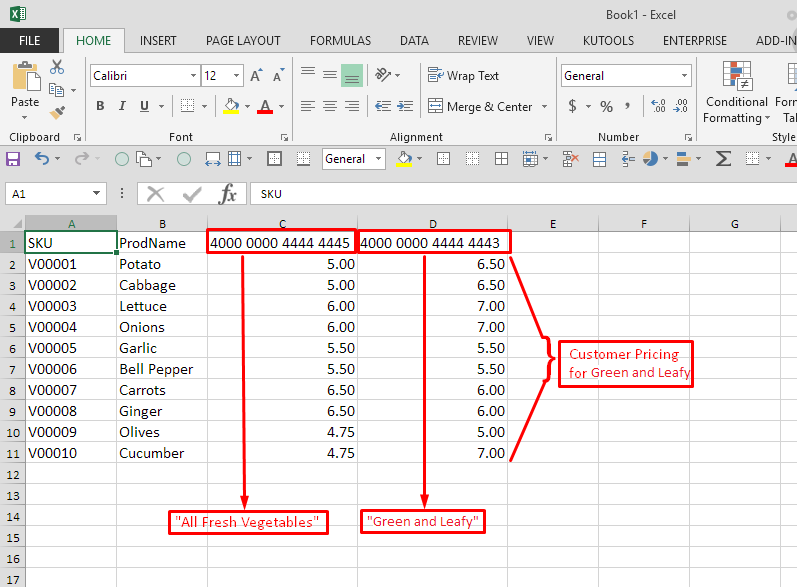This screenshot has width=797, height=587.
Task: Apply the yellow fill color
Action: click(x=231, y=106)
